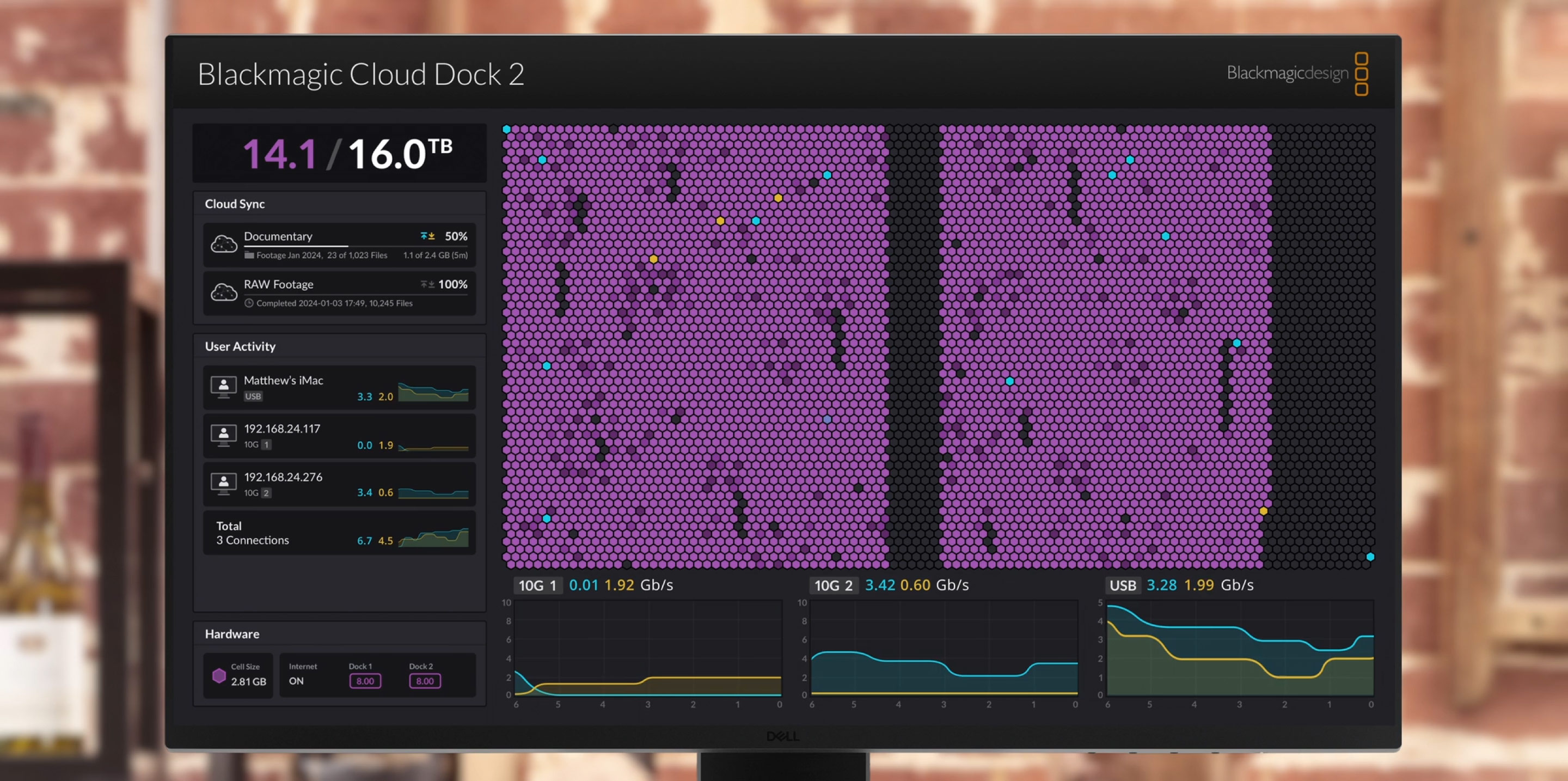Click the clock icon in the RAW Footage entry

coord(249,302)
